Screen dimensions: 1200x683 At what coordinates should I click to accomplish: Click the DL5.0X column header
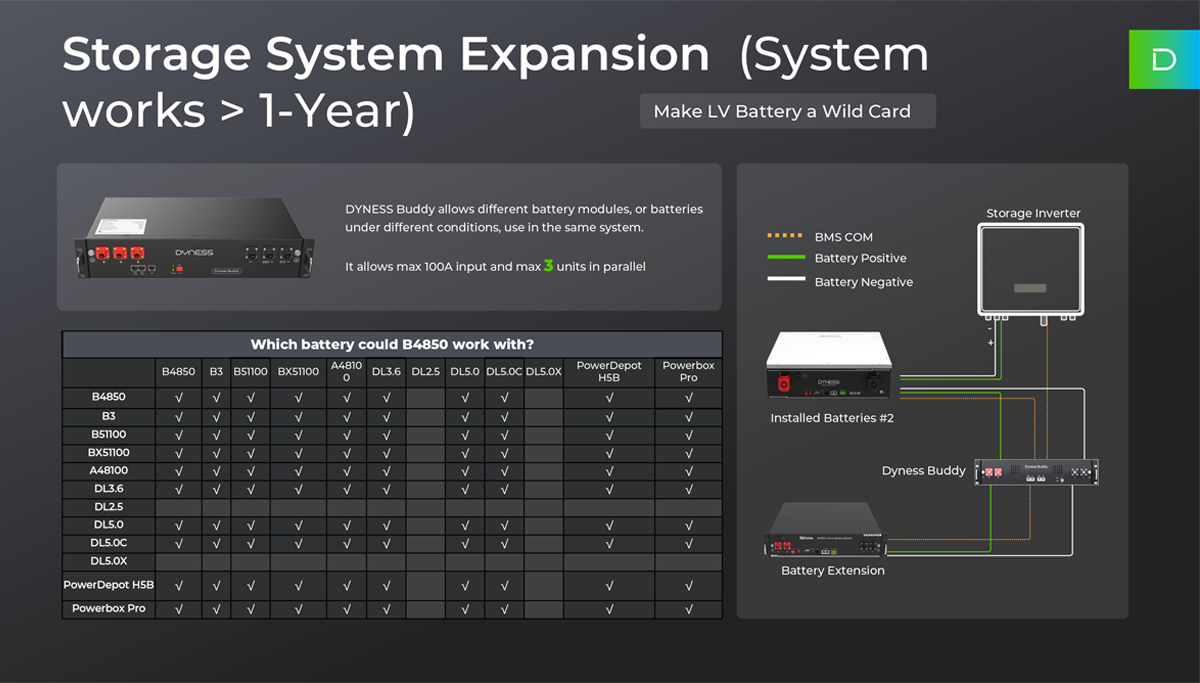(x=543, y=372)
